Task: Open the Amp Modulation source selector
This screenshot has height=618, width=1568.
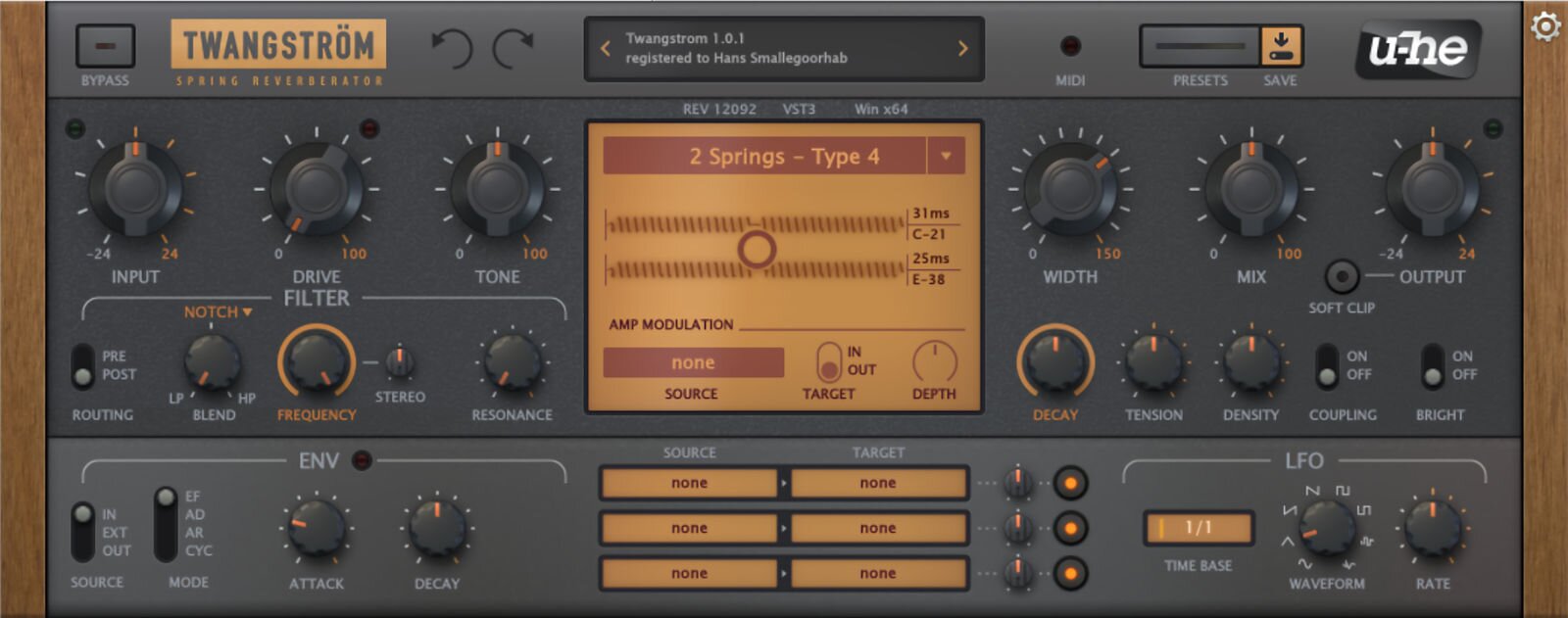Action: point(693,362)
